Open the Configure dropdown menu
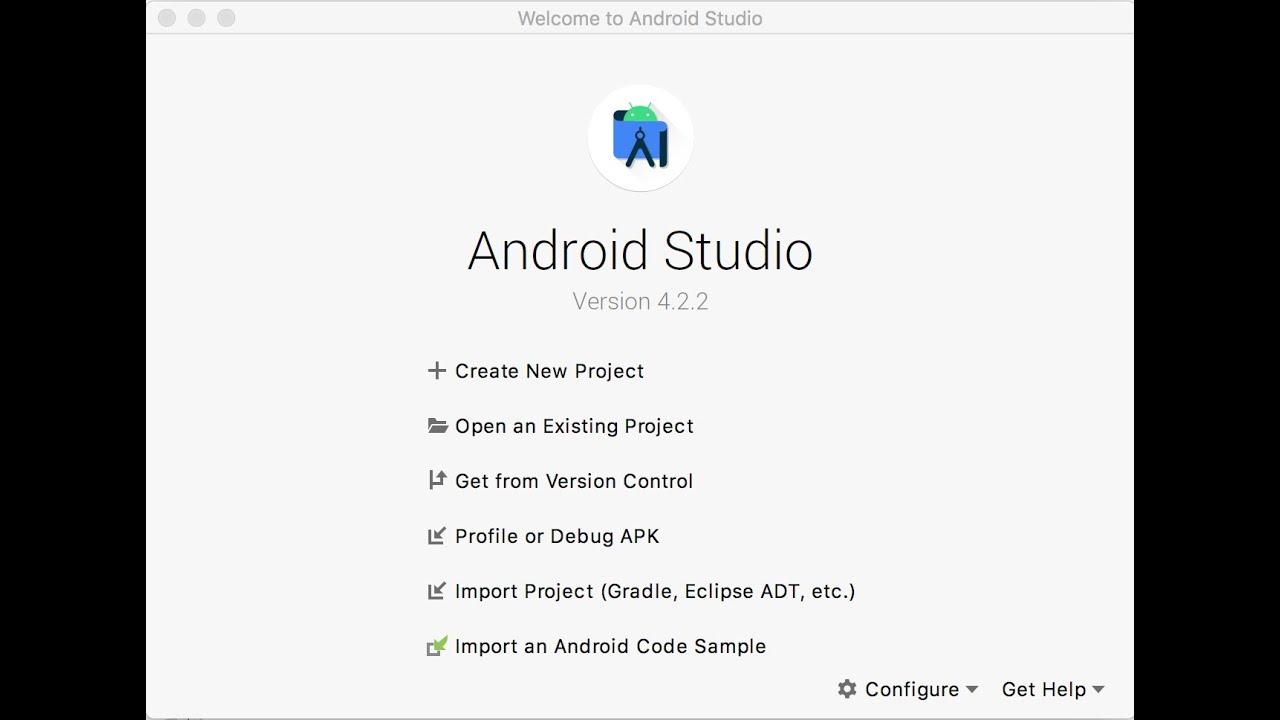Image resolution: width=1280 pixels, height=720 pixels. coord(908,689)
